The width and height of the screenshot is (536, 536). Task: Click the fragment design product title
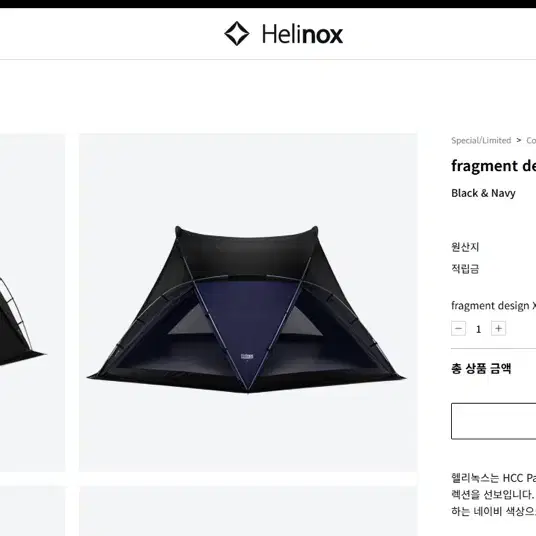pos(494,166)
